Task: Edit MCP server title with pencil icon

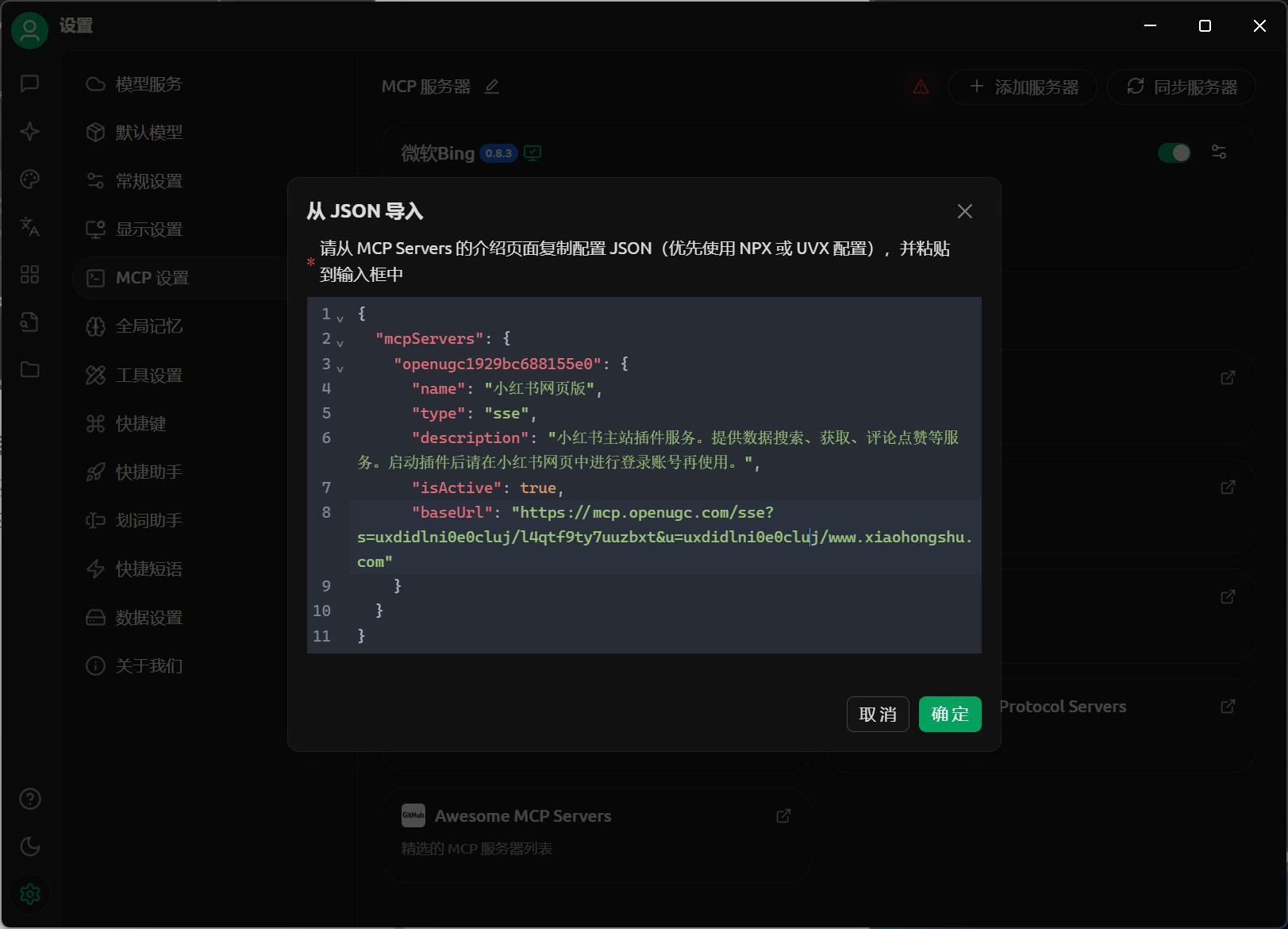Action: click(x=492, y=87)
